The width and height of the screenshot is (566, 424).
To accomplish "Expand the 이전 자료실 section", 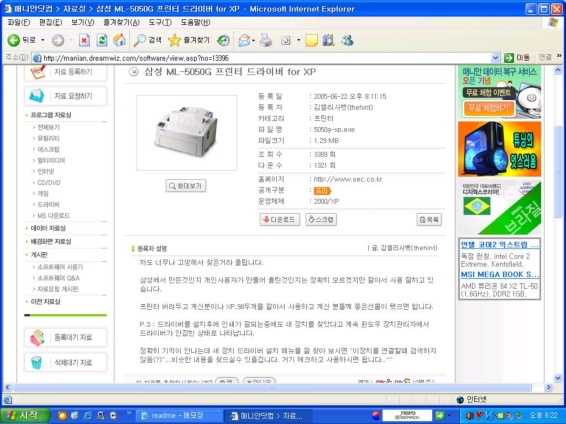I will tap(45, 301).
